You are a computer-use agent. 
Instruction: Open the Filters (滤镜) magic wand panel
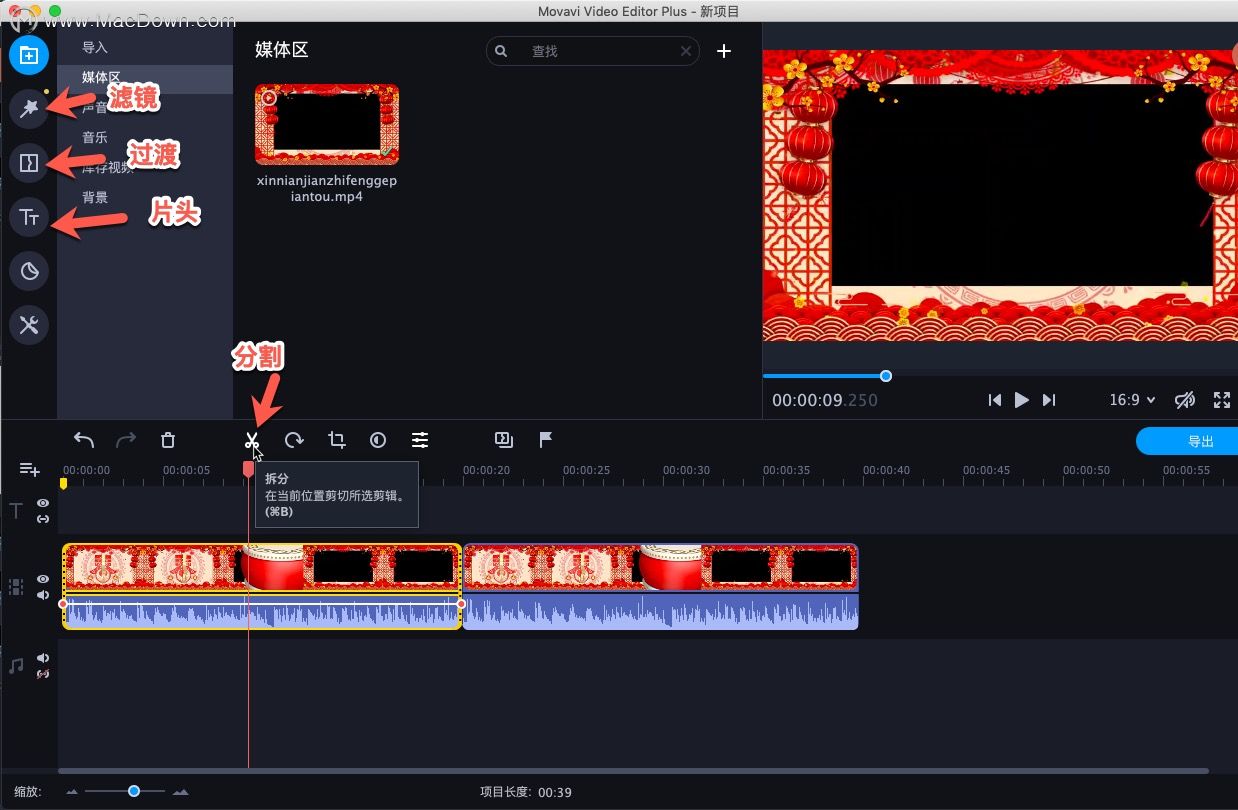[29, 108]
